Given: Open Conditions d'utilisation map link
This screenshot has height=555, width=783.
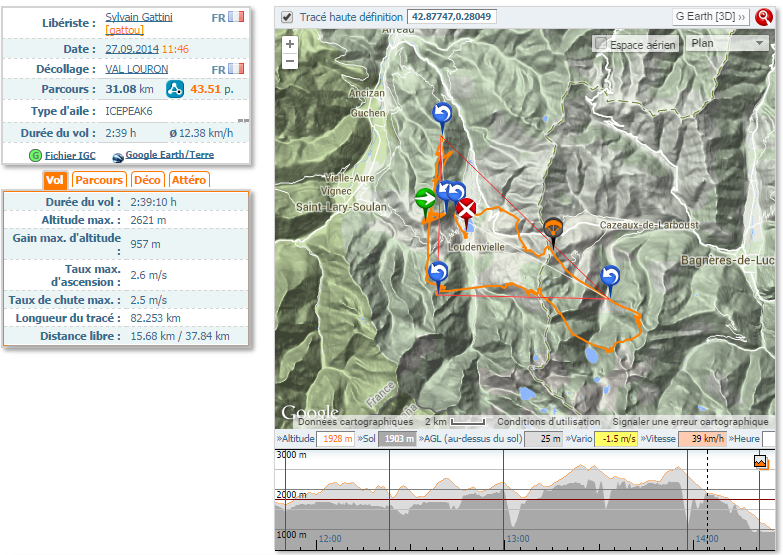Looking at the screenshot, I should 548,422.
